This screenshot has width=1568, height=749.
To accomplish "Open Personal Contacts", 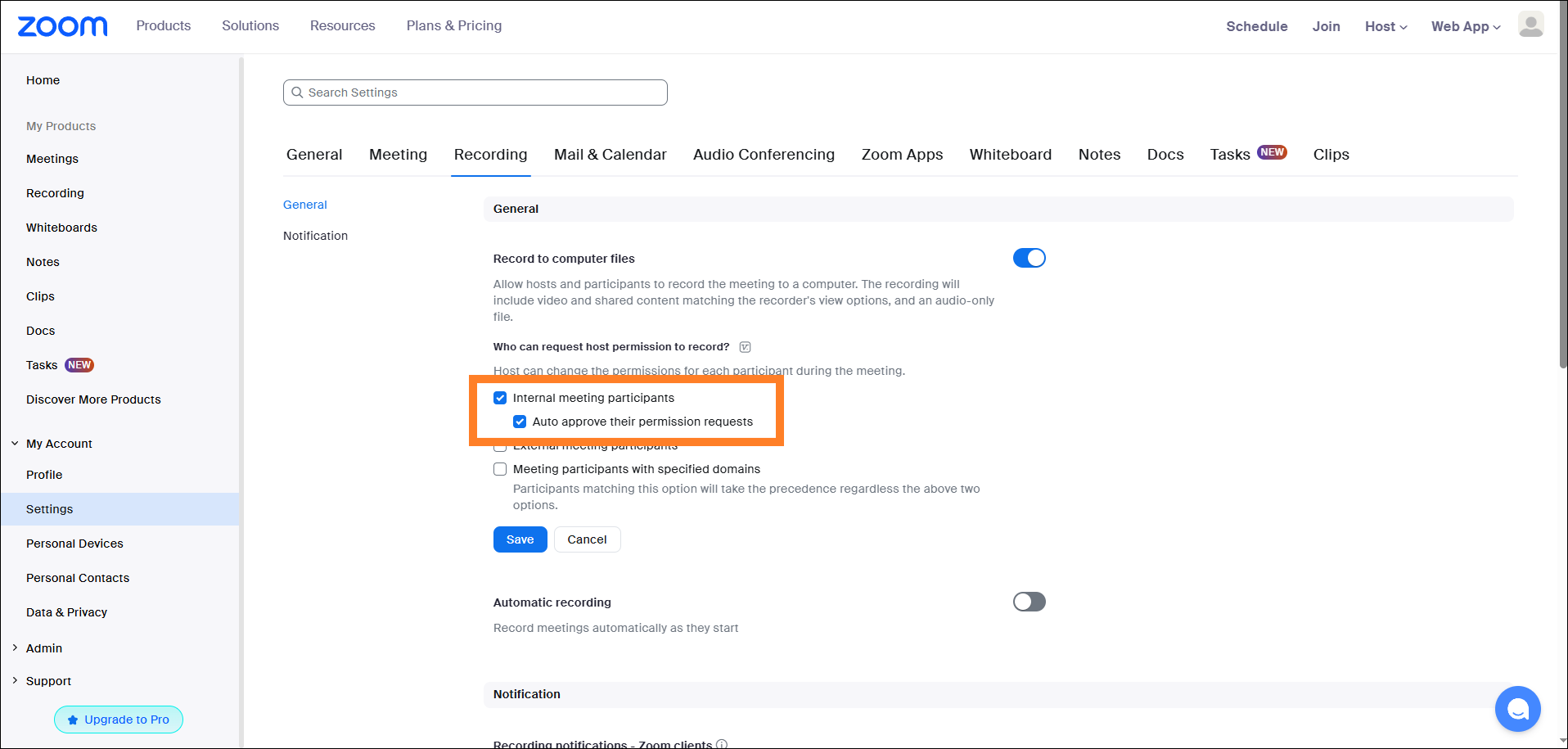I will click(78, 578).
